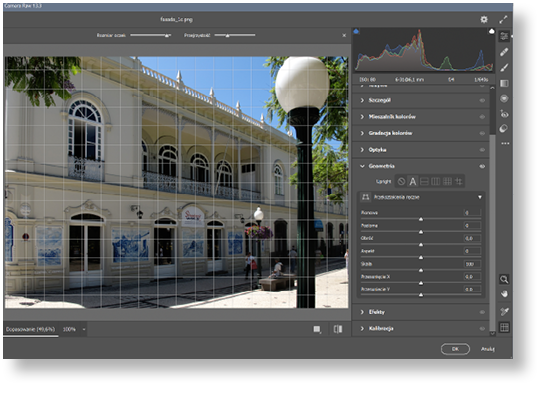Viewport: 540px width, 394px height.
Task: Adjust the grid size slider
Action: pos(150,35)
